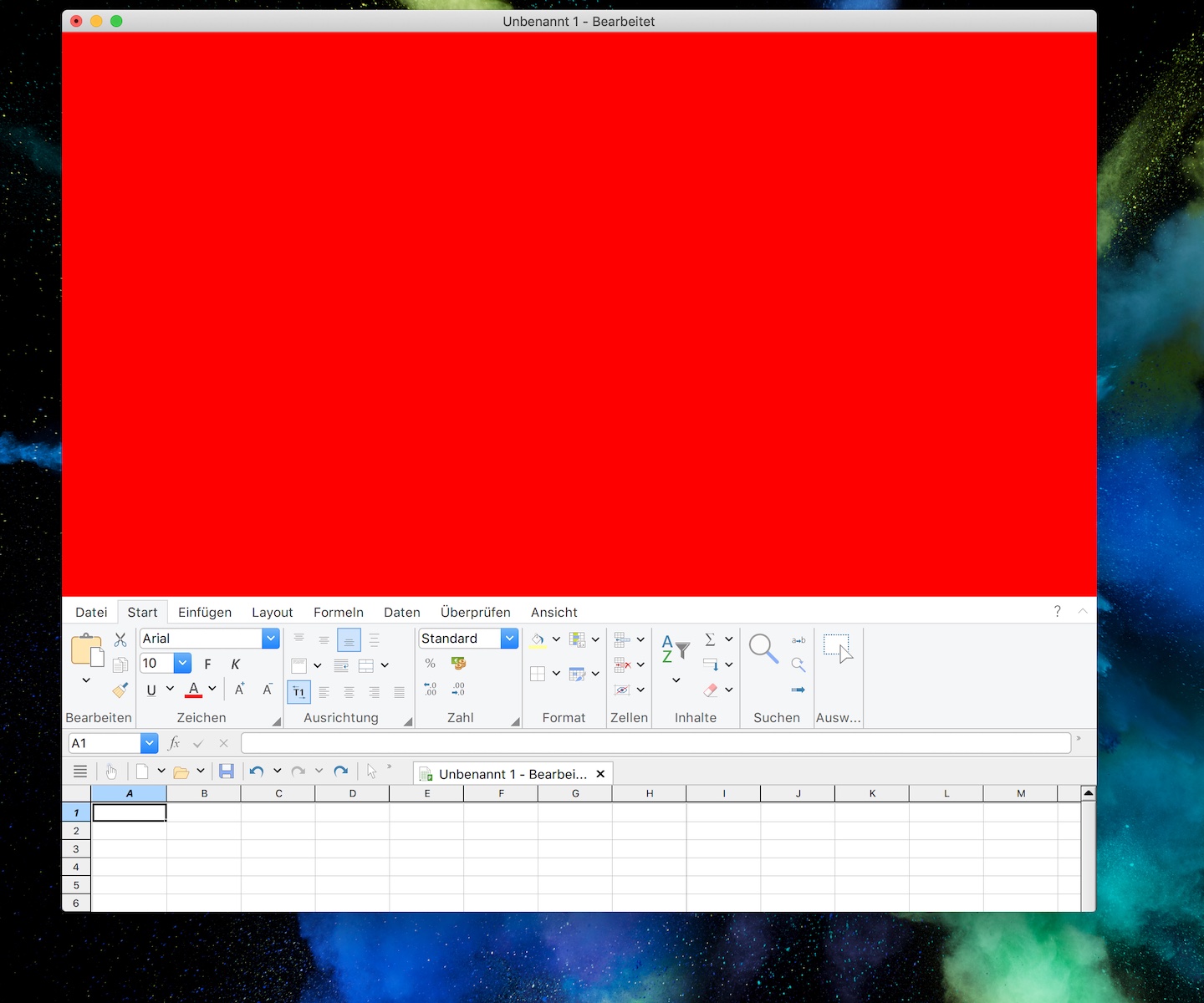Close the Unbenannt 1 document tab
The image size is (1204, 1003).
click(600, 774)
